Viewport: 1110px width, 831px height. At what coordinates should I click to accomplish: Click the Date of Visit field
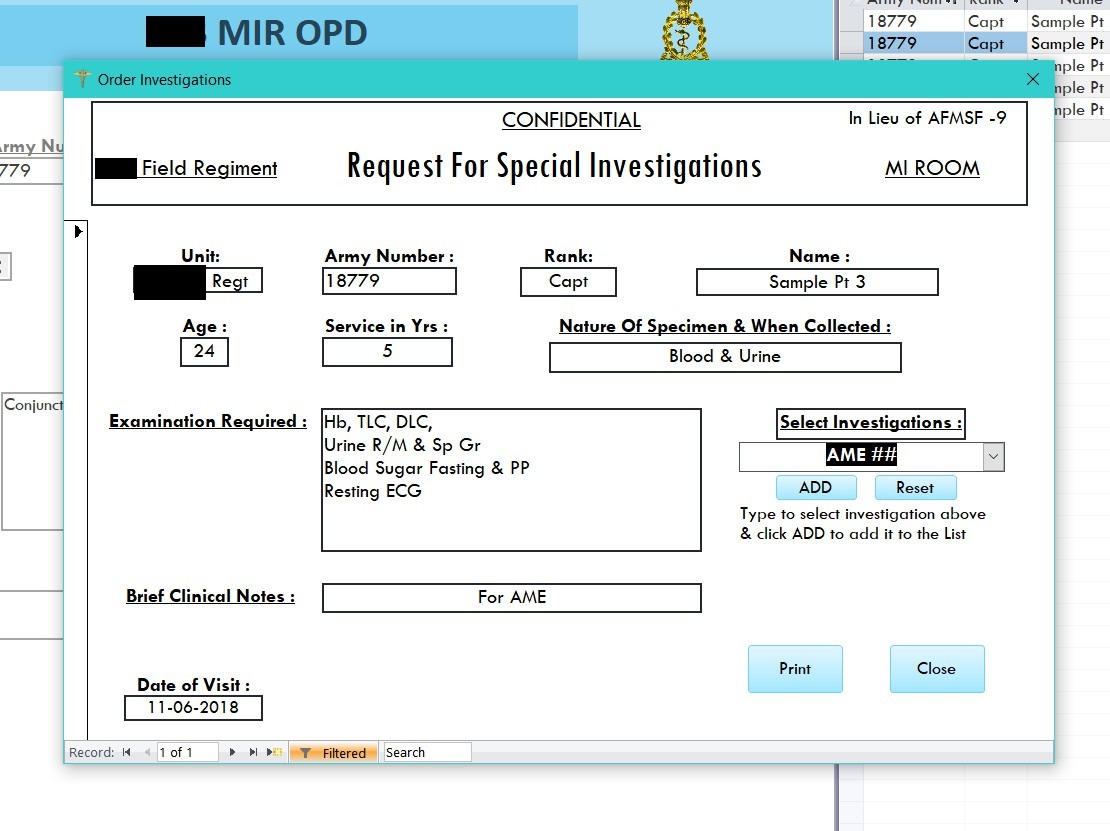coord(193,708)
